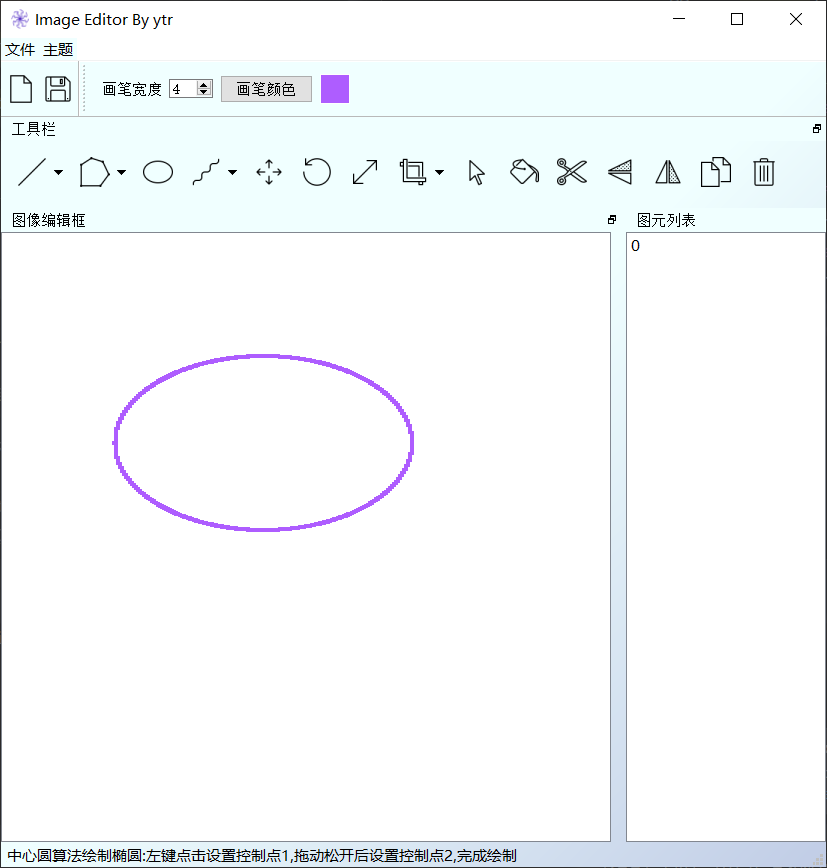Viewport: 827px width, 868px height.
Task: Save the image with floppy icon
Action: coord(58,89)
